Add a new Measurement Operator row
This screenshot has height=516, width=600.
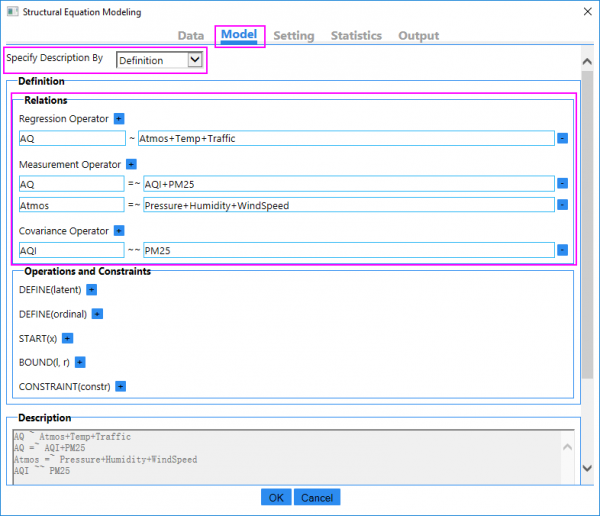click(131, 164)
